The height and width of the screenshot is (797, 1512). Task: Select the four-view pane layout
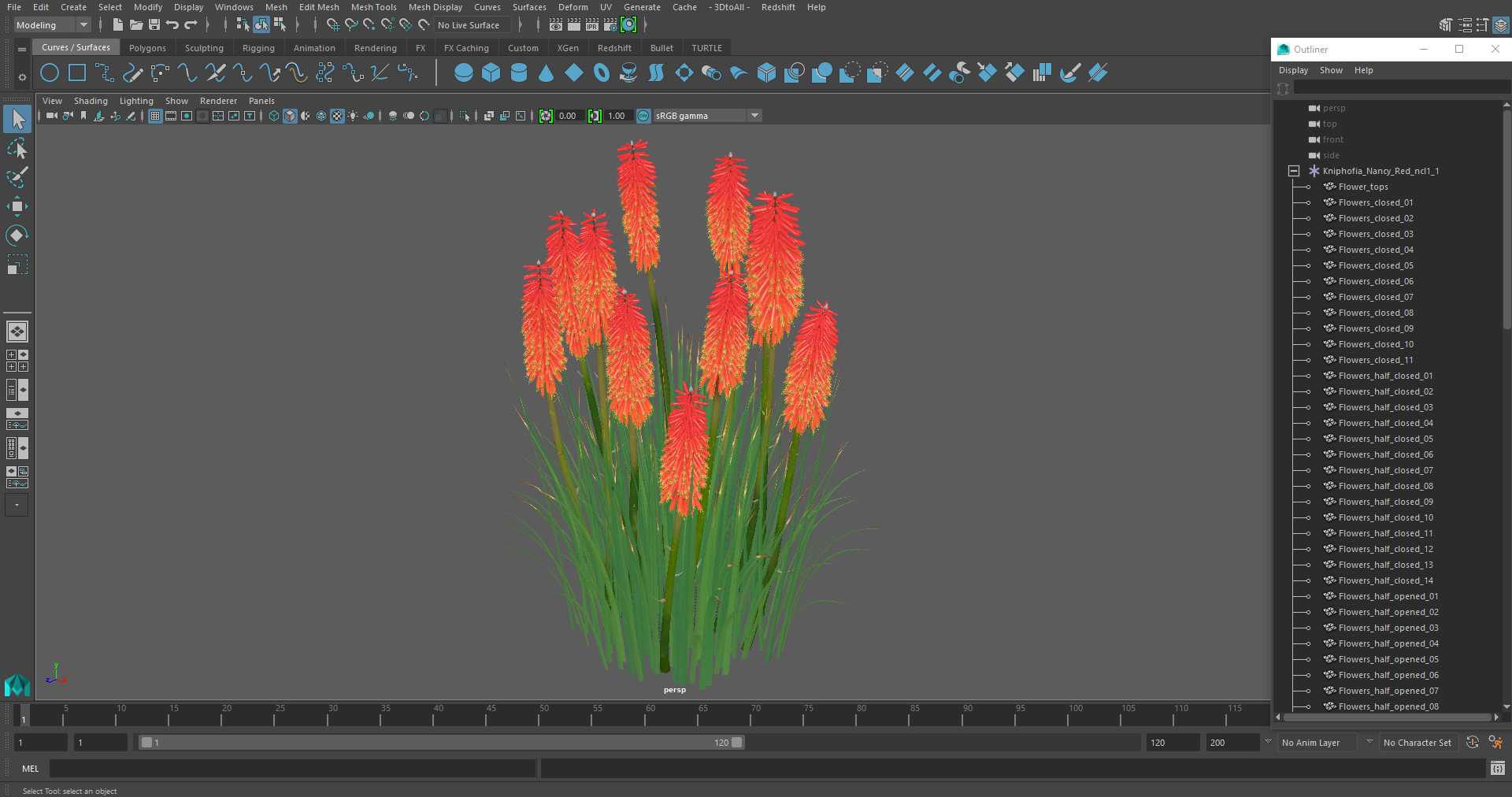[x=17, y=361]
